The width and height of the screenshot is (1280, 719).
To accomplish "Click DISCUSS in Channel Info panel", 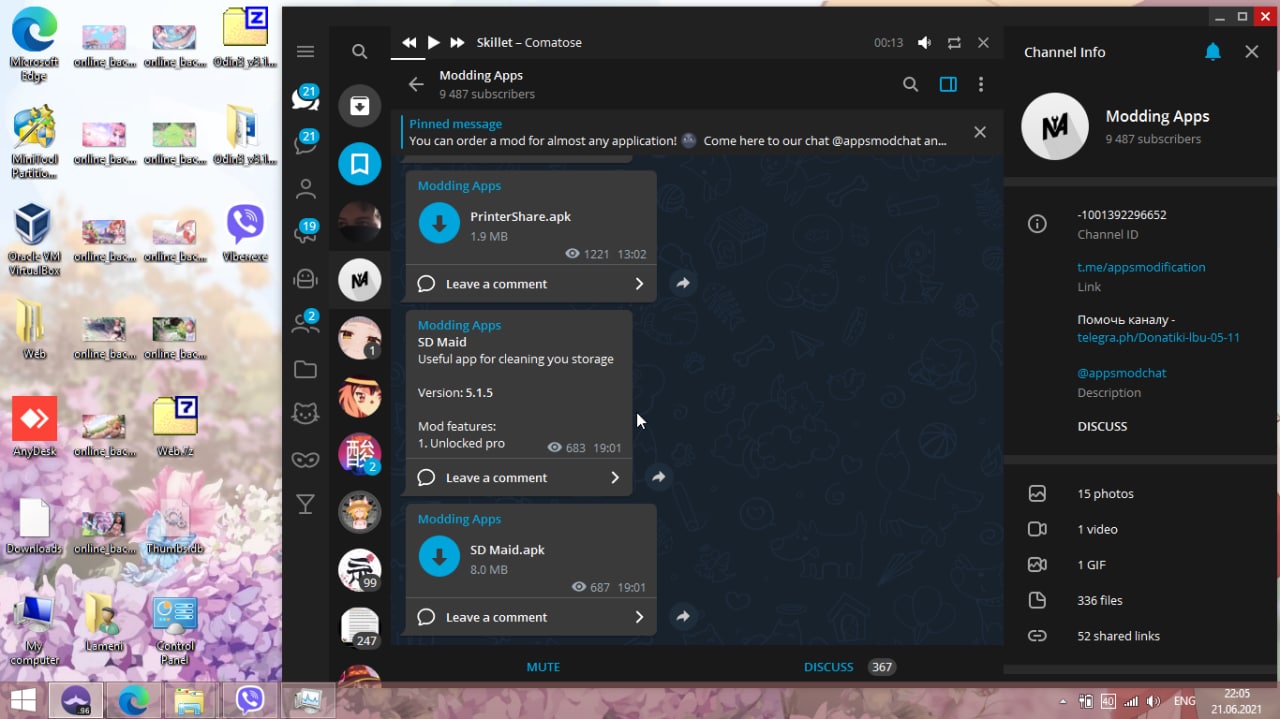I will [1102, 426].
